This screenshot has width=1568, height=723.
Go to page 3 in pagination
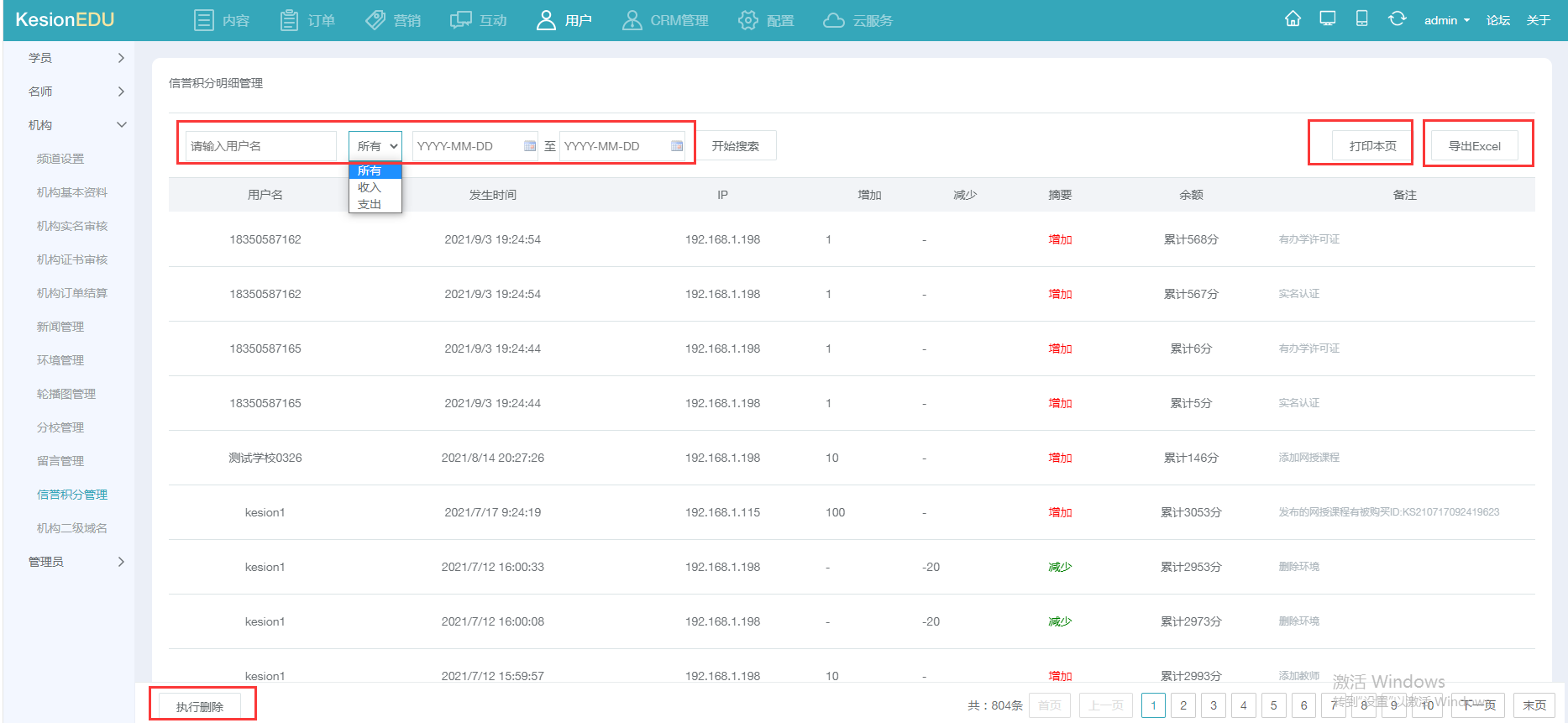pyautogui.click(x=1213, y=705)
